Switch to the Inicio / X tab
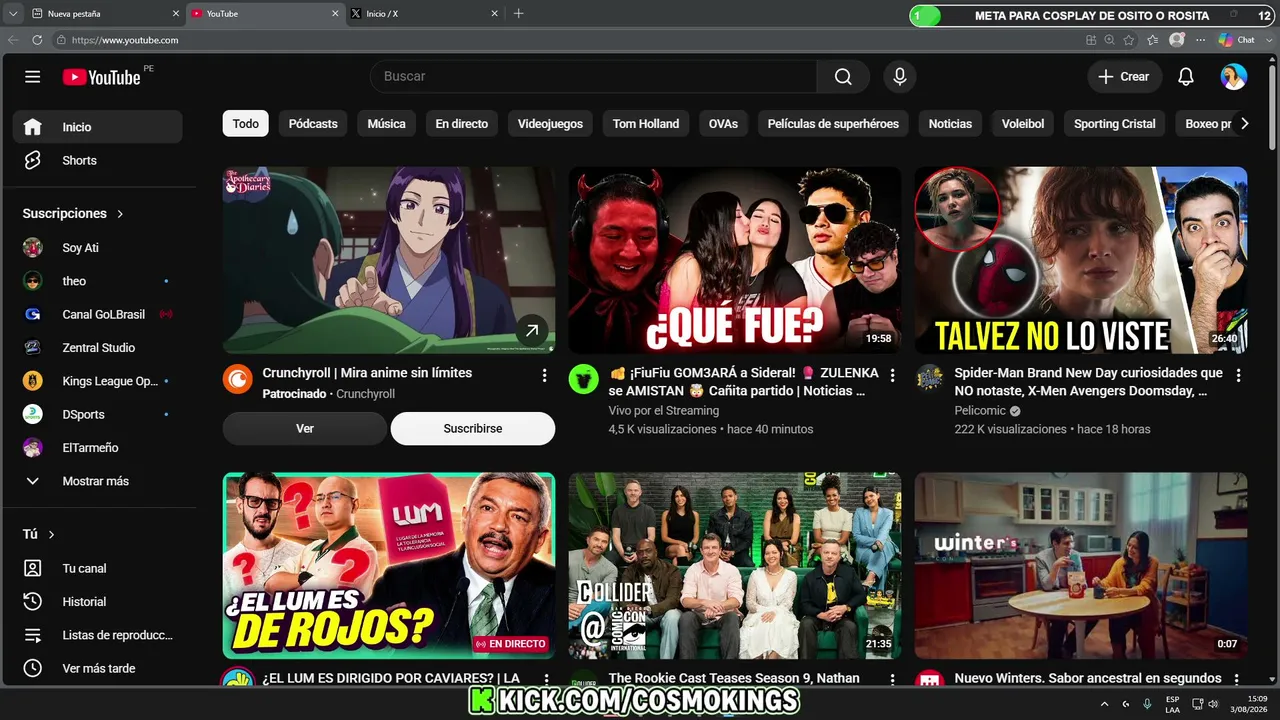Viewport: 1280px width, 720px height. click(x=424, y=14)
